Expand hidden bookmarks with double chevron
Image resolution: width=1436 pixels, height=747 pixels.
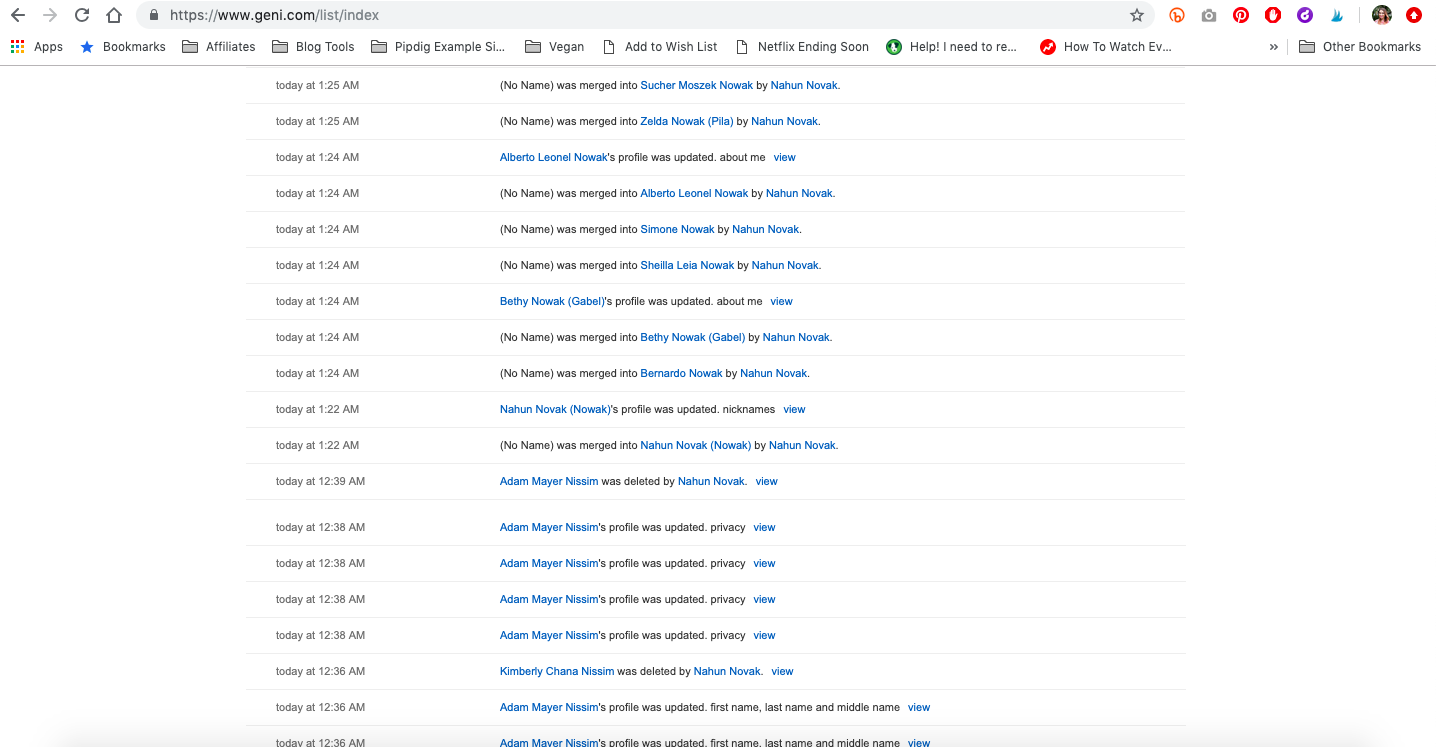click(x=1273, y=47)
